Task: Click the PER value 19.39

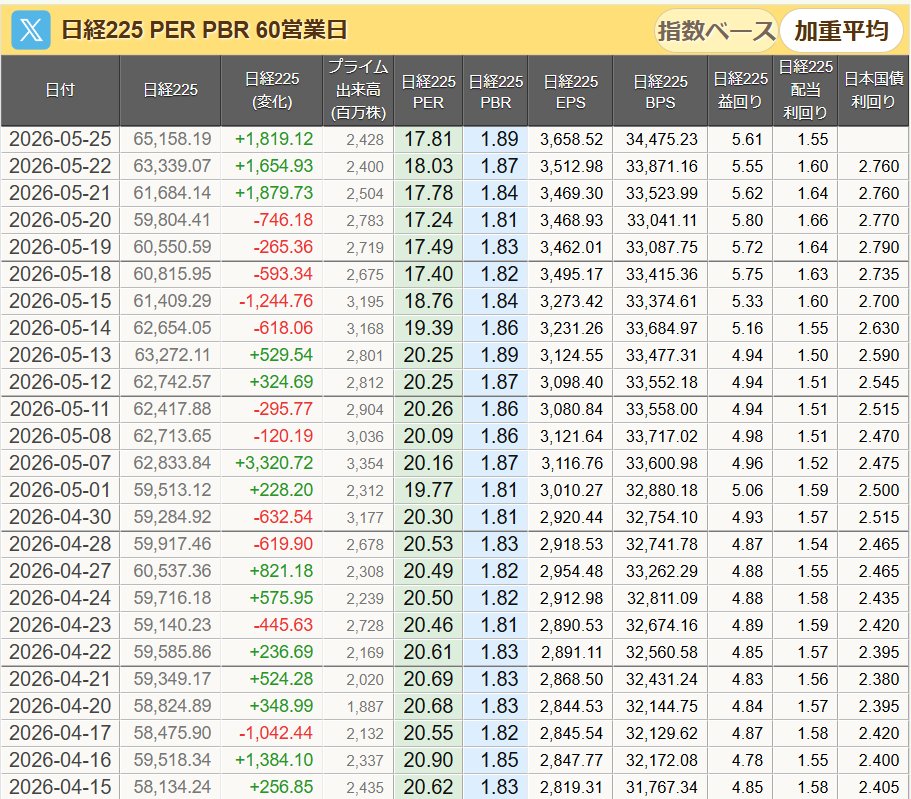Action: 428,328
